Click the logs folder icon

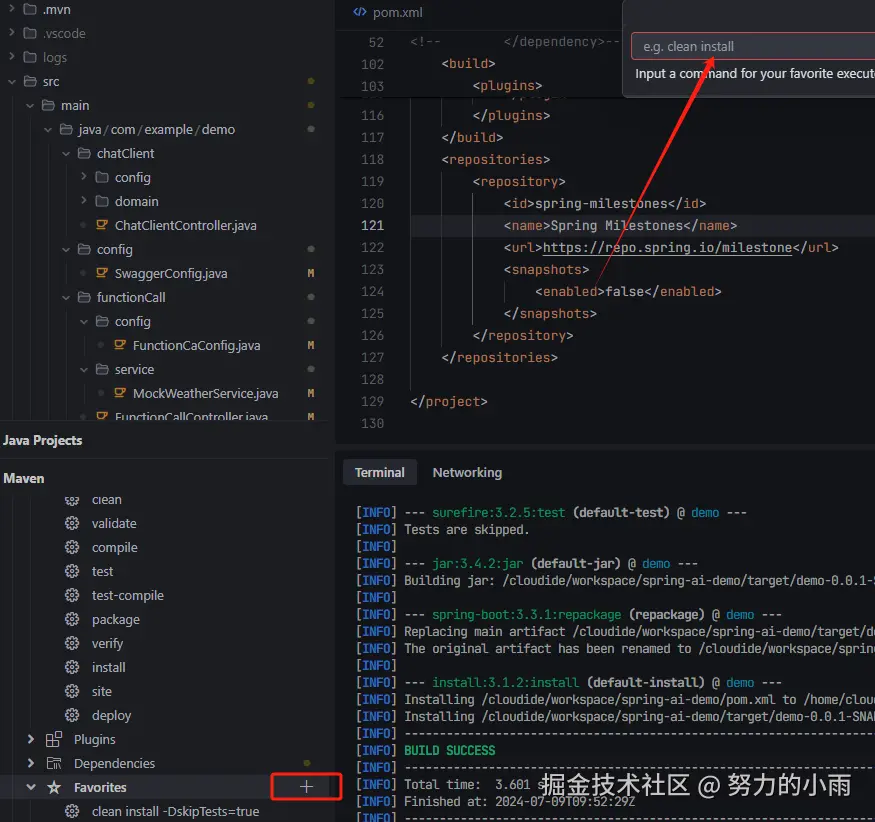point(30,57)
